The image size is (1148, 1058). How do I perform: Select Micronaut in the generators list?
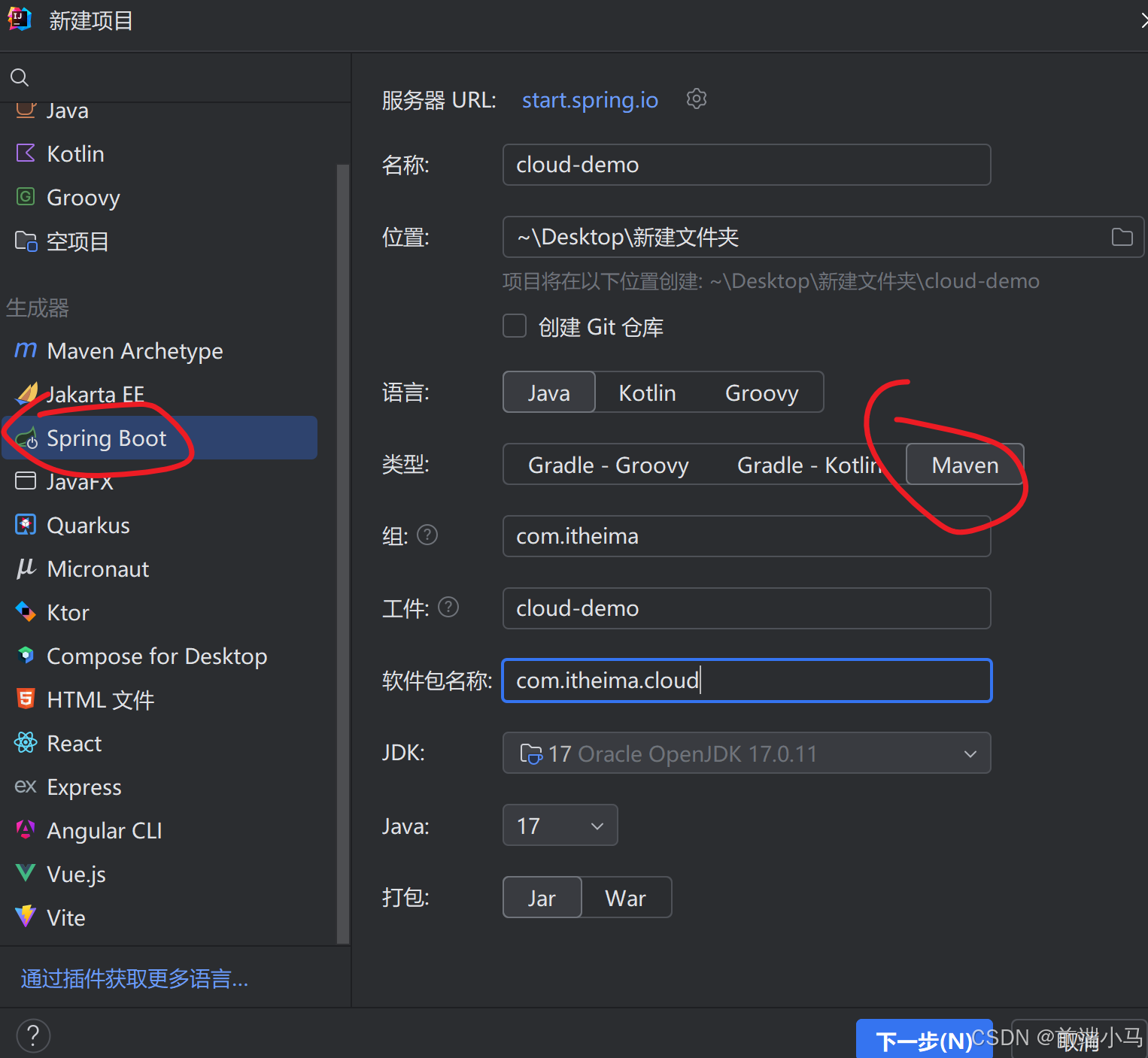coord(159,568)
